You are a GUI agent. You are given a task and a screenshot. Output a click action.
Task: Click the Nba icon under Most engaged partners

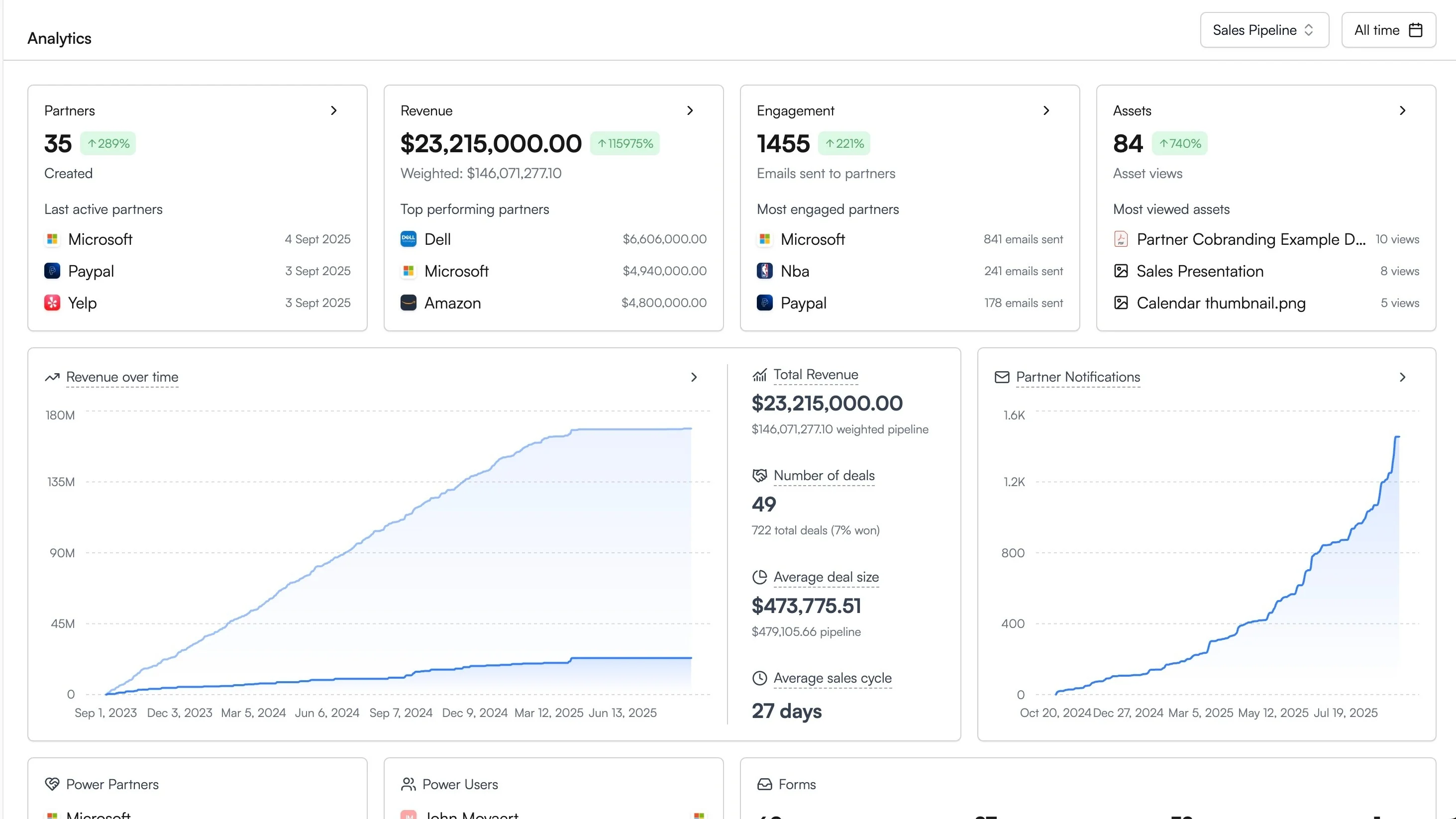(764, 271)
